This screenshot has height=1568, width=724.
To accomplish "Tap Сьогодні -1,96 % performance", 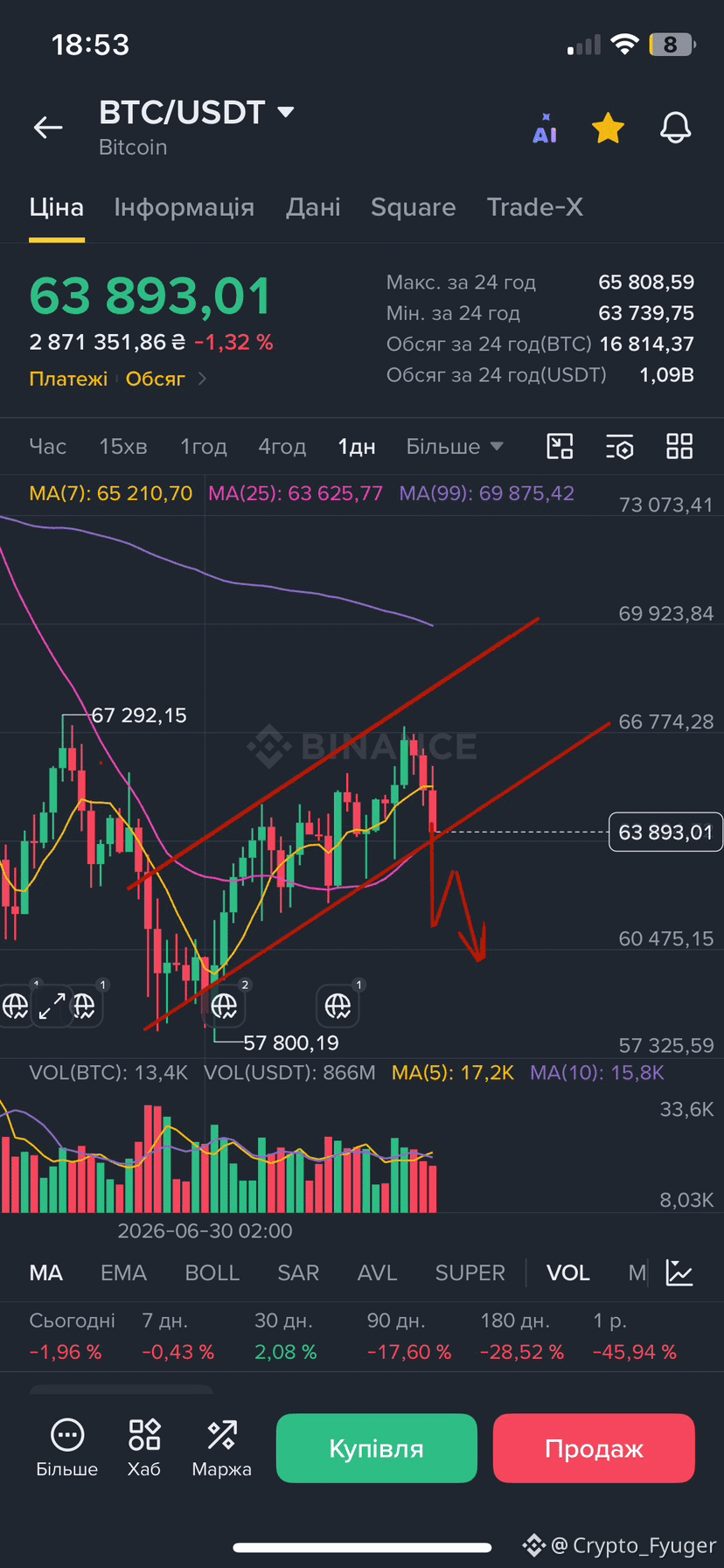I will (x=72, y=1336).
